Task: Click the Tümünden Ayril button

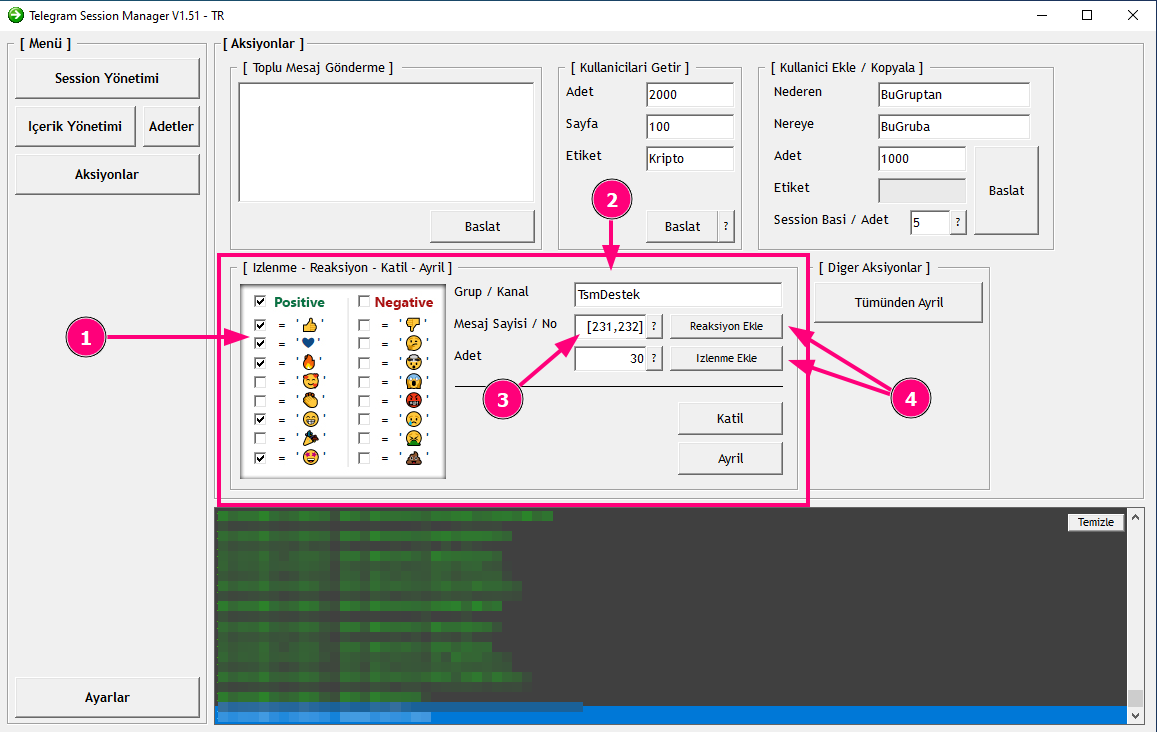Action: point(899,303)
